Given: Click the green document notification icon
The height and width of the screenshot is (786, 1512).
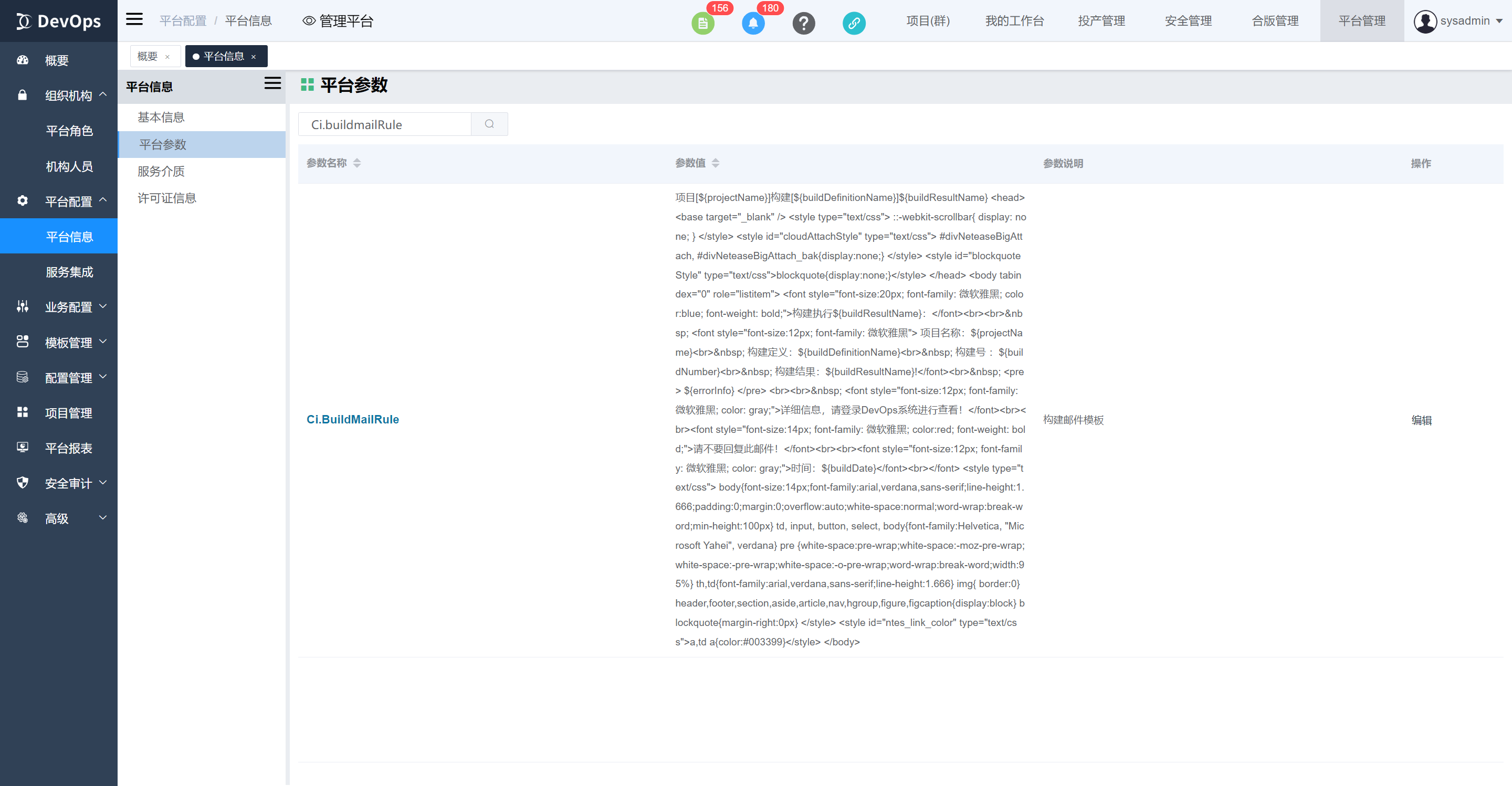Looking at the screenshot, I should click(702, 24).
